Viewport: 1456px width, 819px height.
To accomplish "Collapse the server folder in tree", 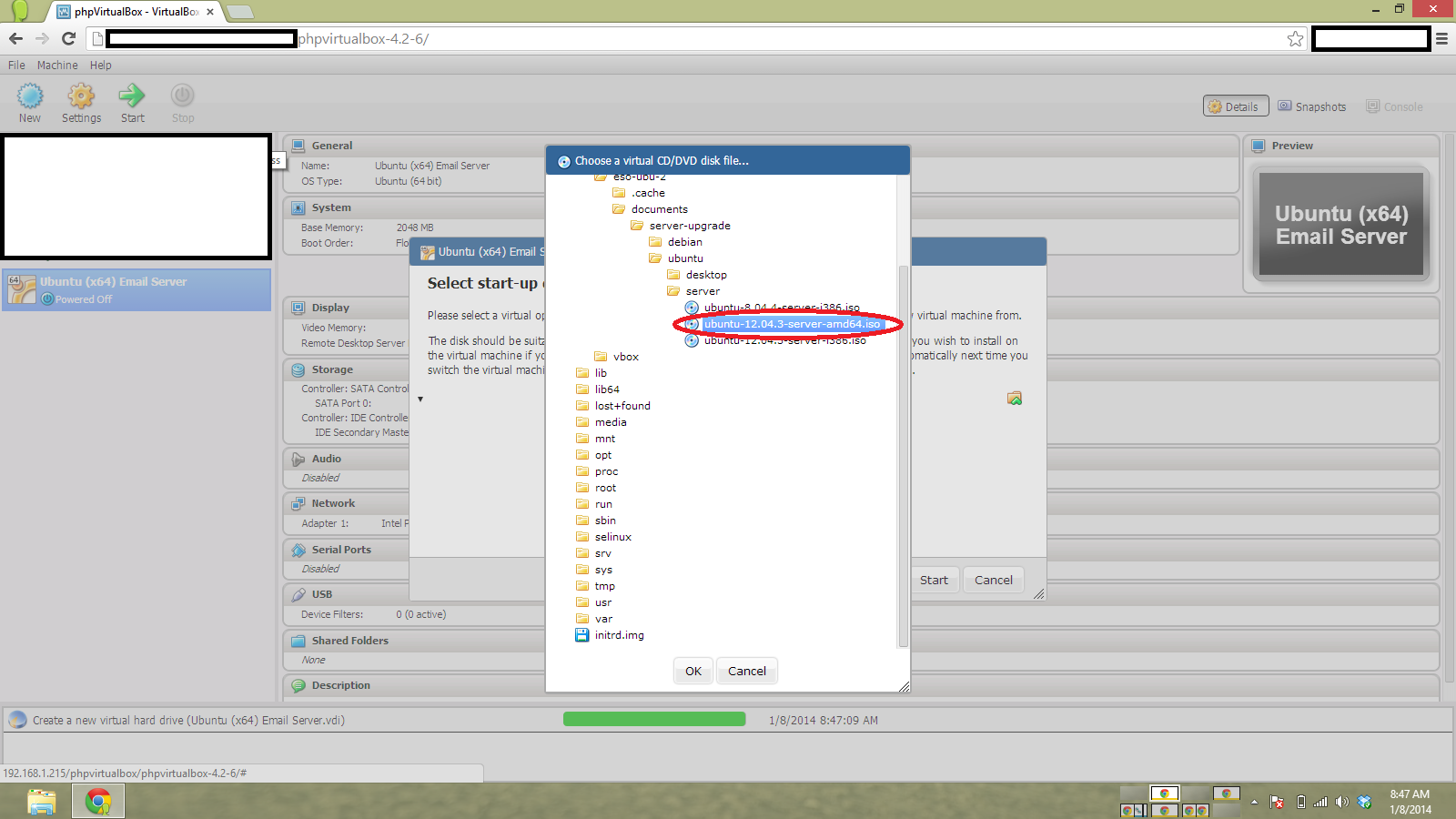I will [x=673, y=291].
